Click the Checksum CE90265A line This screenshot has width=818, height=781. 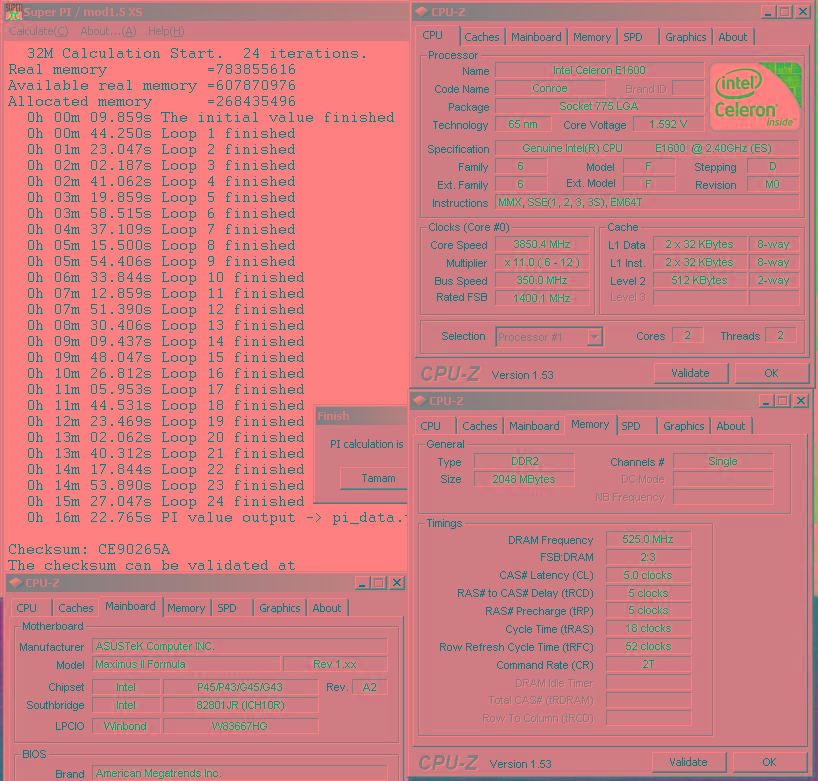pyautogui.click(x=89, y=549)
